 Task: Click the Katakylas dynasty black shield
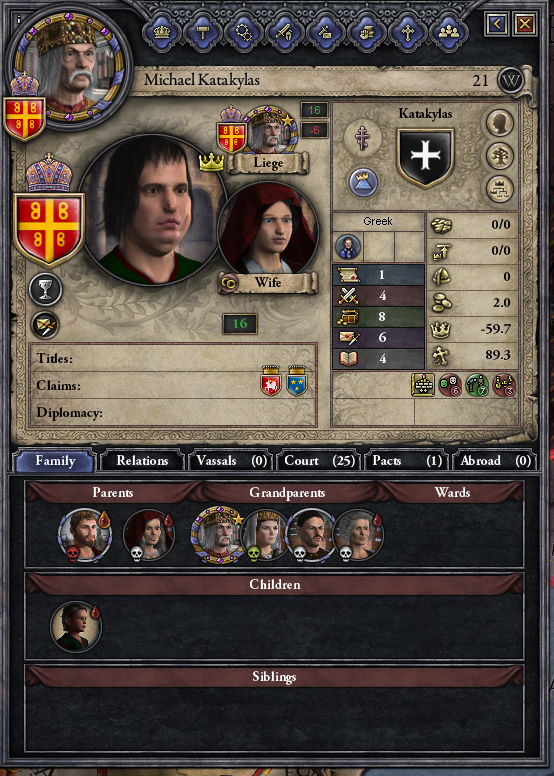pos(425,158)
